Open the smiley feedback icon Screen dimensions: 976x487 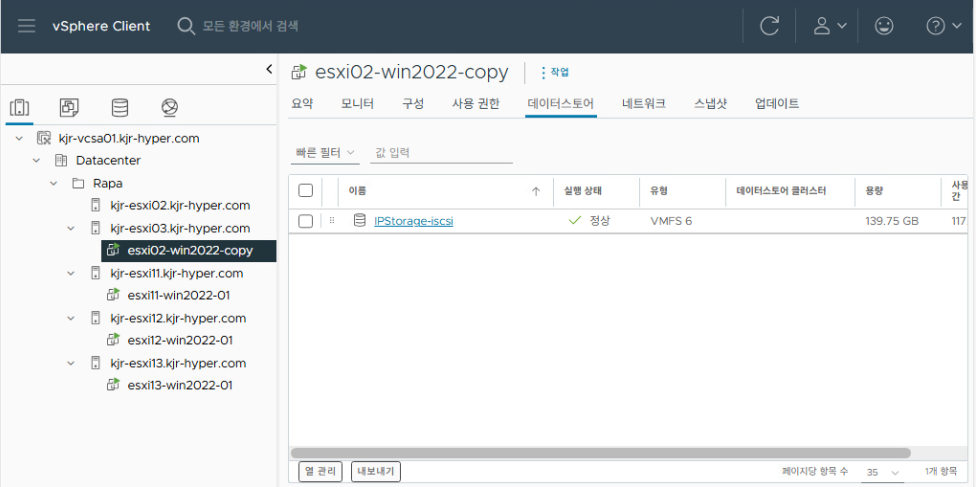tap(884, 26)
